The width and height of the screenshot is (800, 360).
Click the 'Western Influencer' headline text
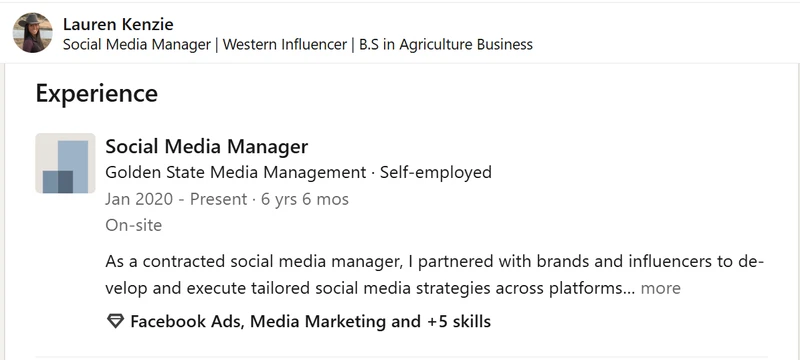tap(285, 44)
